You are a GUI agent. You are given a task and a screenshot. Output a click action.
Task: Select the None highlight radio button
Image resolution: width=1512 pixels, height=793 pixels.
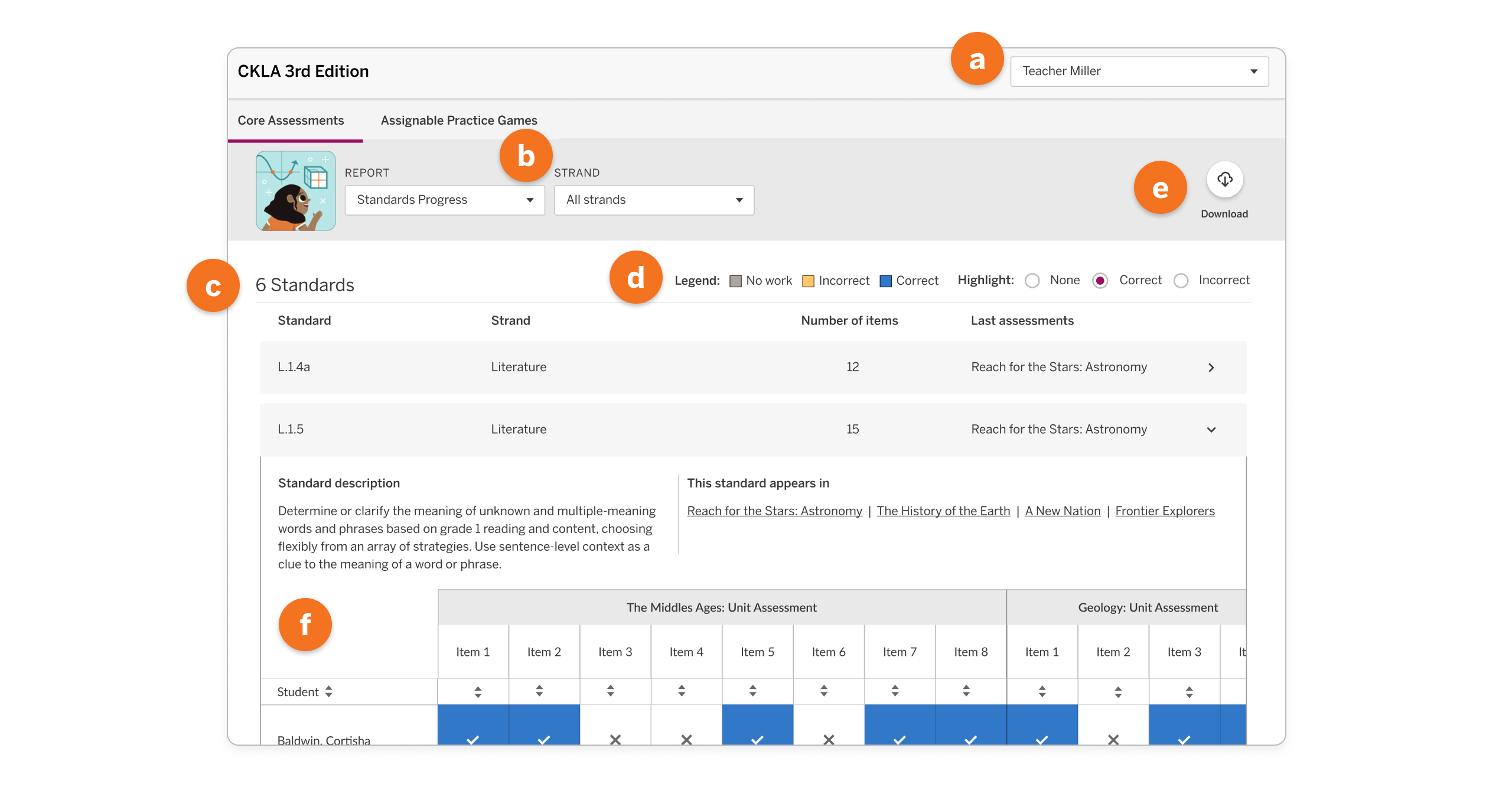click(1032, 281)
